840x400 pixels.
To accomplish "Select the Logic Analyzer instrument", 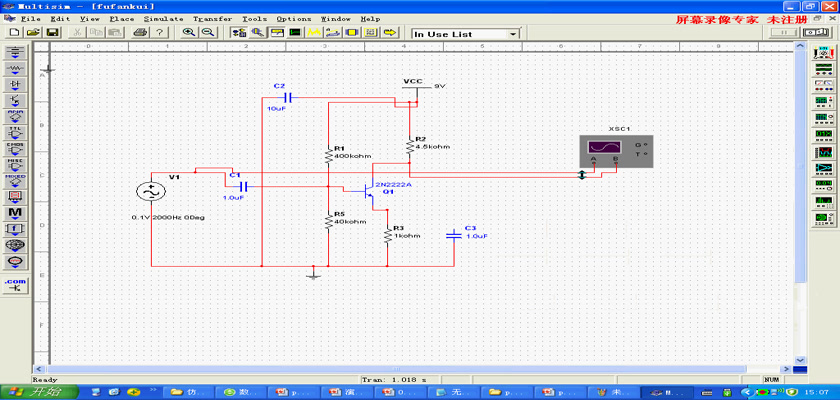I will 823,152.
